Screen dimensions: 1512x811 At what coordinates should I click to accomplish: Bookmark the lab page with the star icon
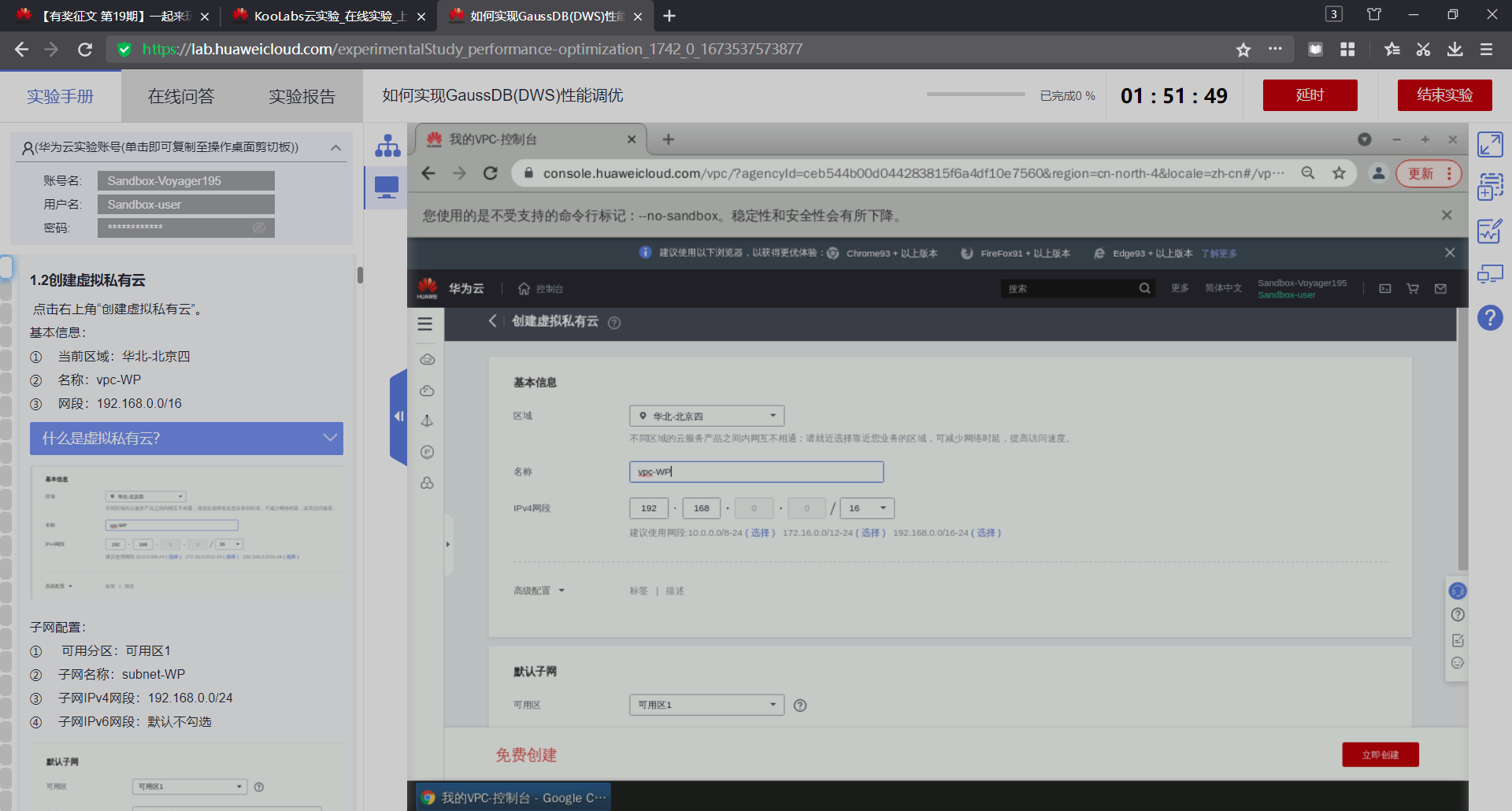click(1243, 50)
